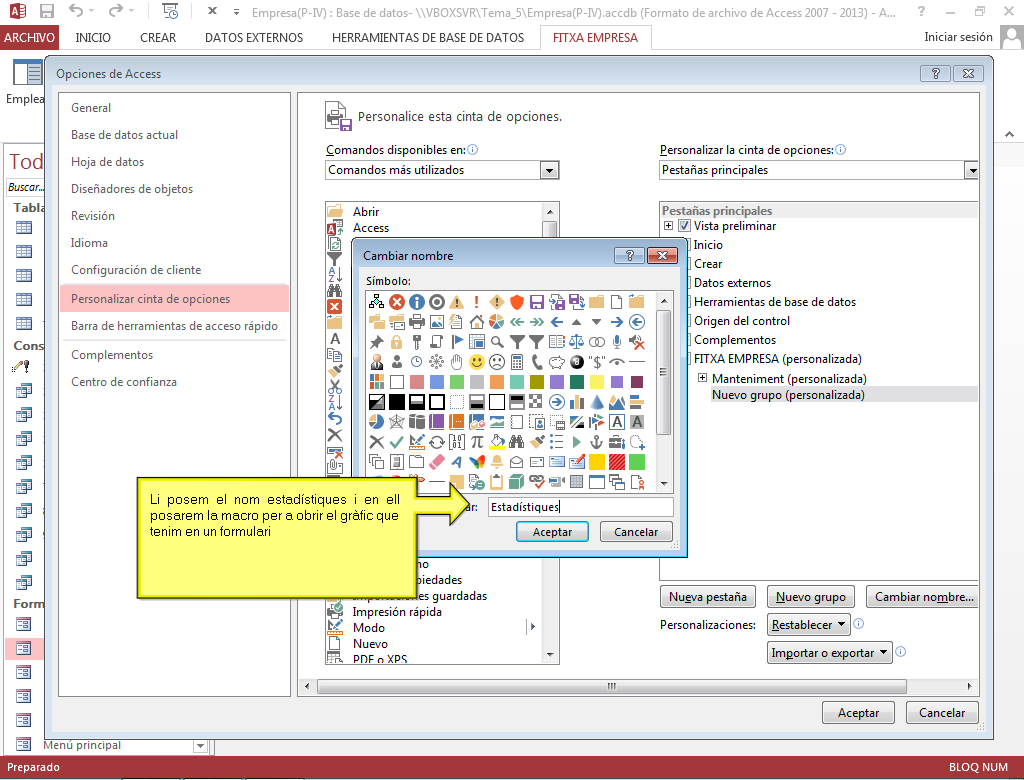The width and height of the screenshot is (1024, 780).
Task: Select the padlock symbol
Action: 396,342
